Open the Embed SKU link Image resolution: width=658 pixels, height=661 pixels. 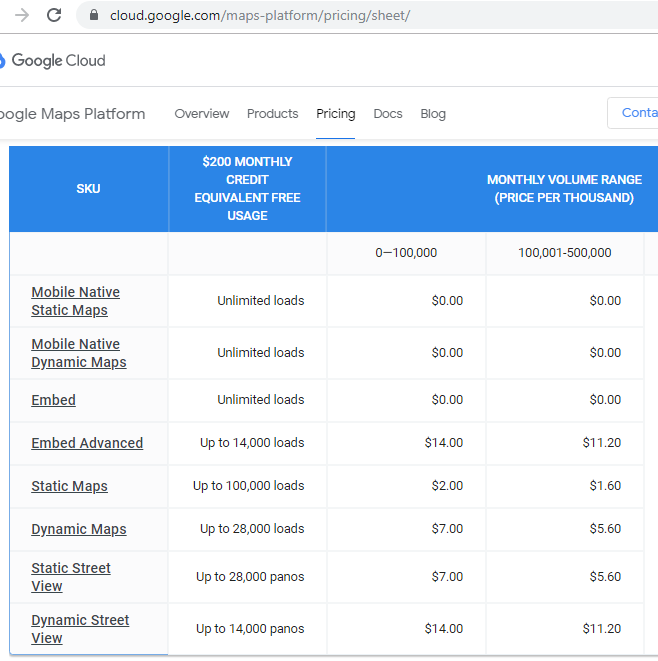54,400
